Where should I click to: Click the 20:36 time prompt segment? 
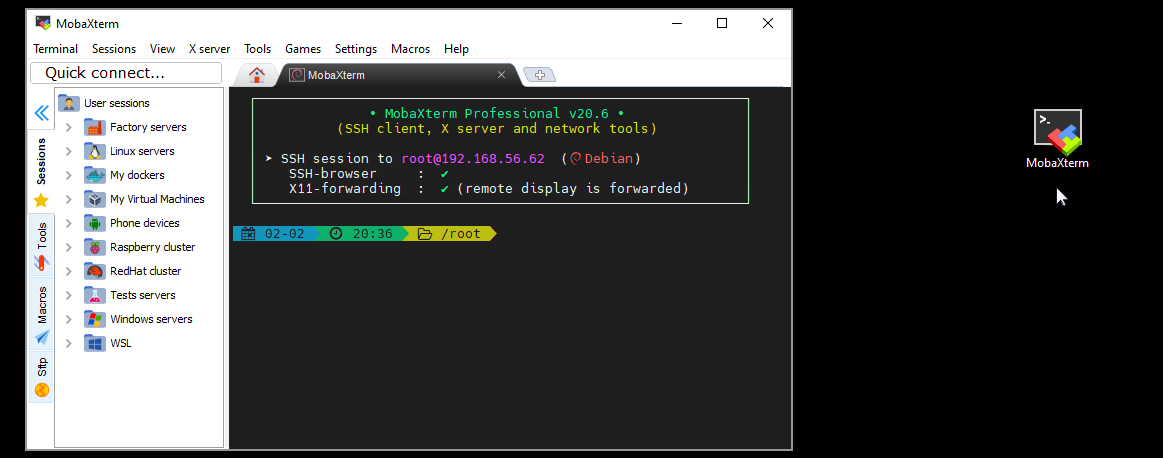[x=362, y=234]
